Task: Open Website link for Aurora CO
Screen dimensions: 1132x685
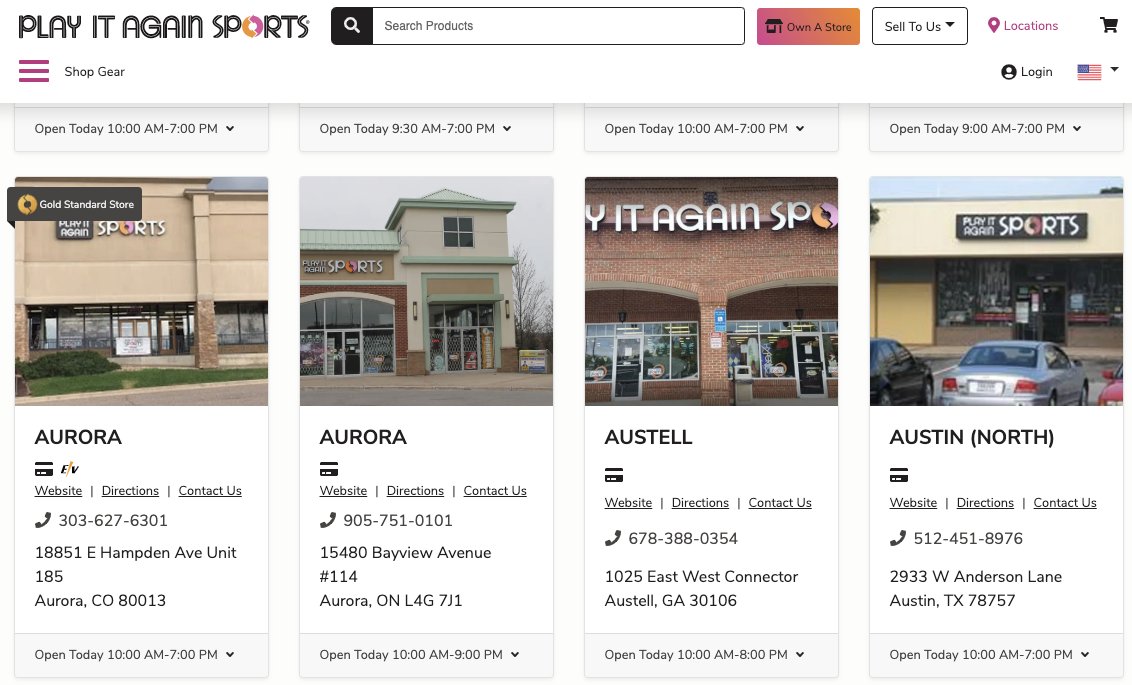Action: click(58, 491)
